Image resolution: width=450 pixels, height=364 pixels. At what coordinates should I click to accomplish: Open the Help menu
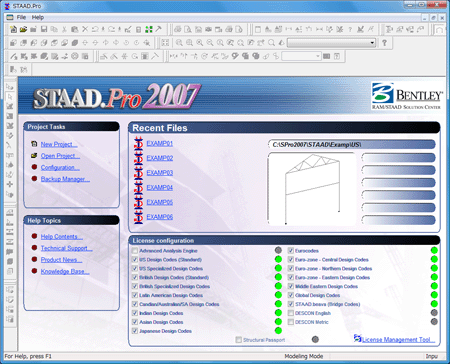[38, 17]
